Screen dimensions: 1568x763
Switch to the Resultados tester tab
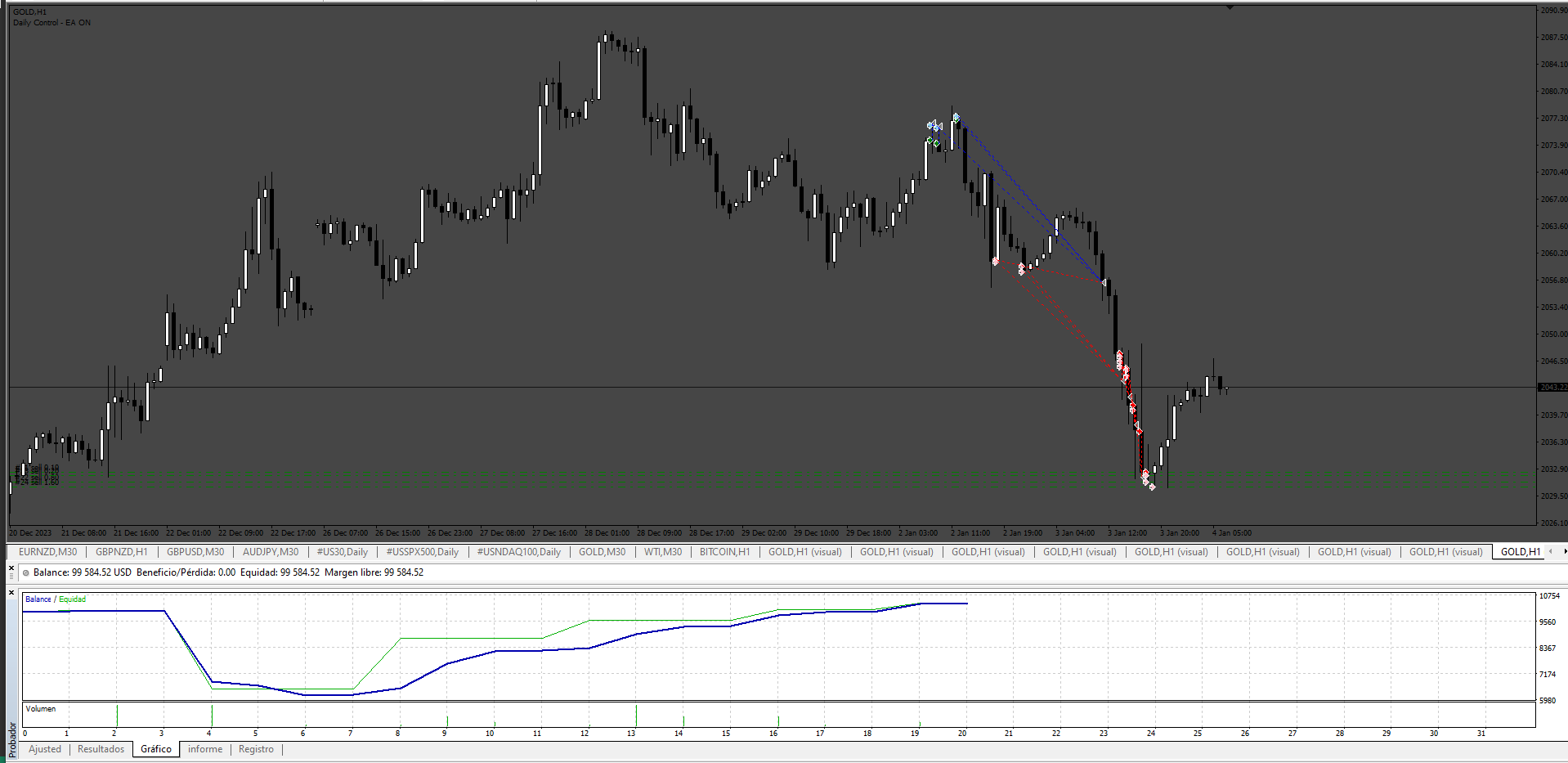(x=101, y=749)
